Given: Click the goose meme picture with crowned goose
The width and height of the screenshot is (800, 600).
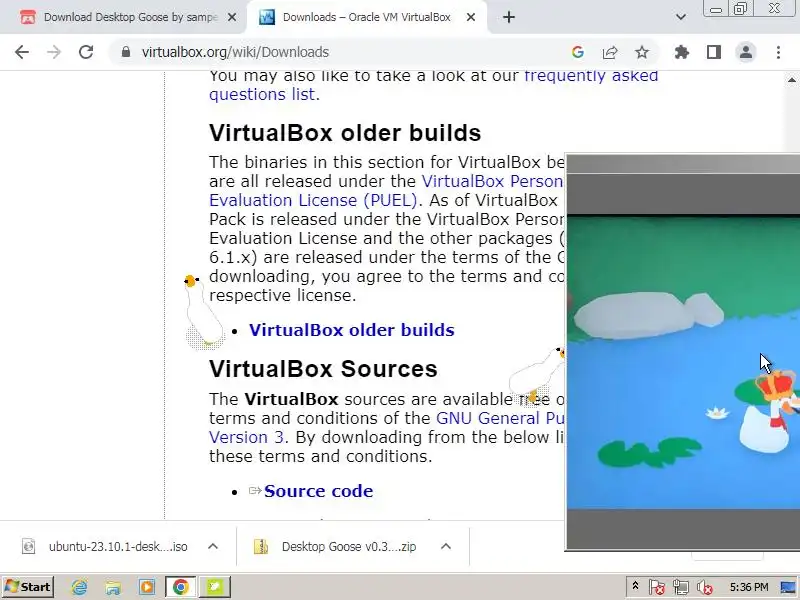Looking at the screenshot, I should [x=684, y=362].
